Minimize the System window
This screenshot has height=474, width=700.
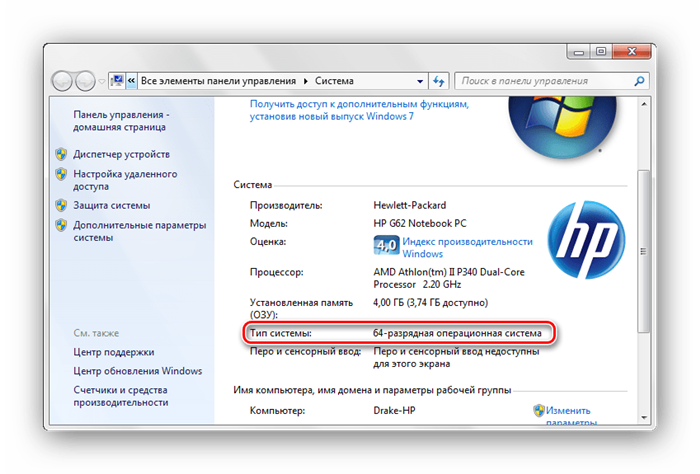pos(579,52)
